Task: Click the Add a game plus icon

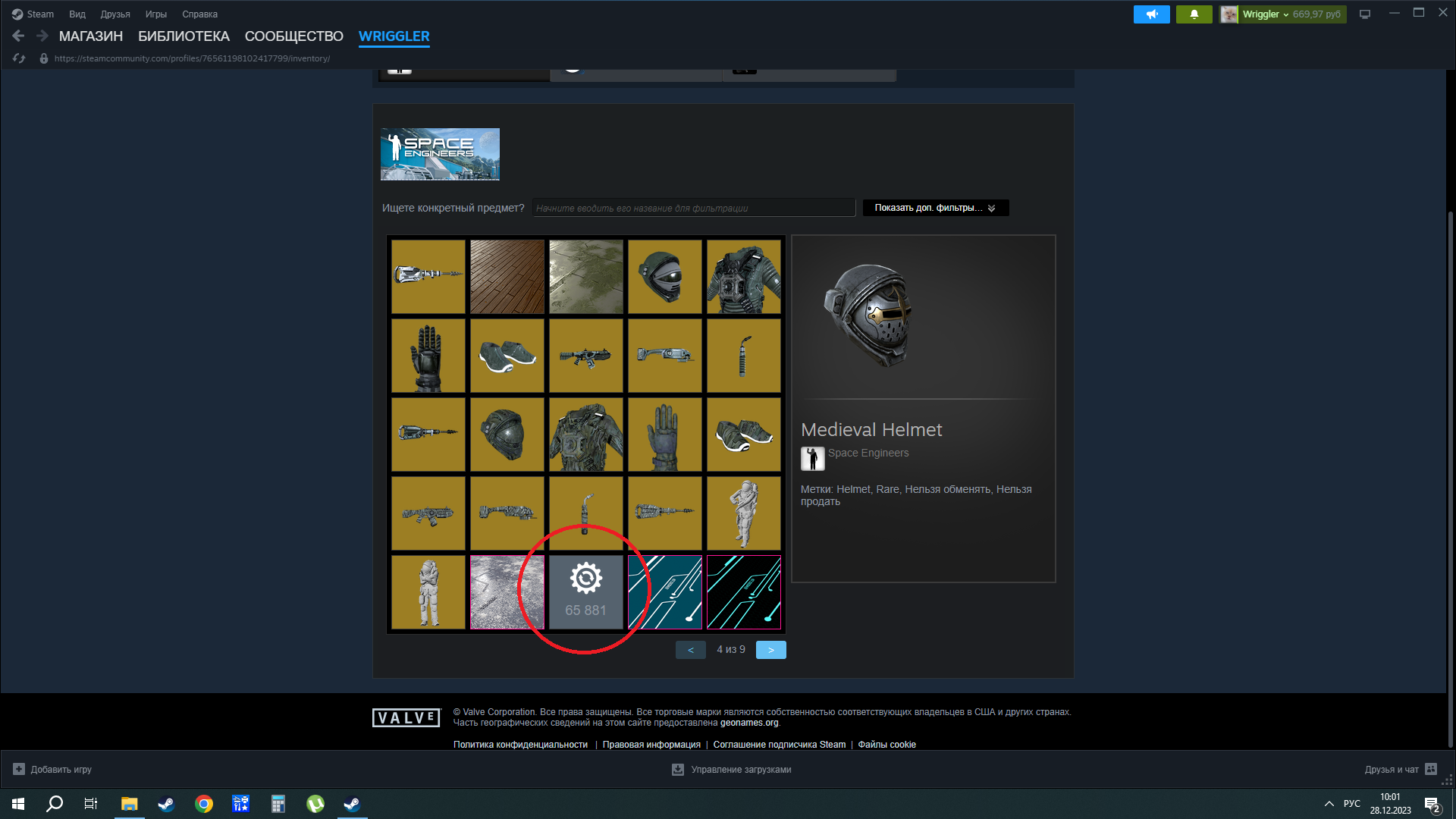Action: 19,769
